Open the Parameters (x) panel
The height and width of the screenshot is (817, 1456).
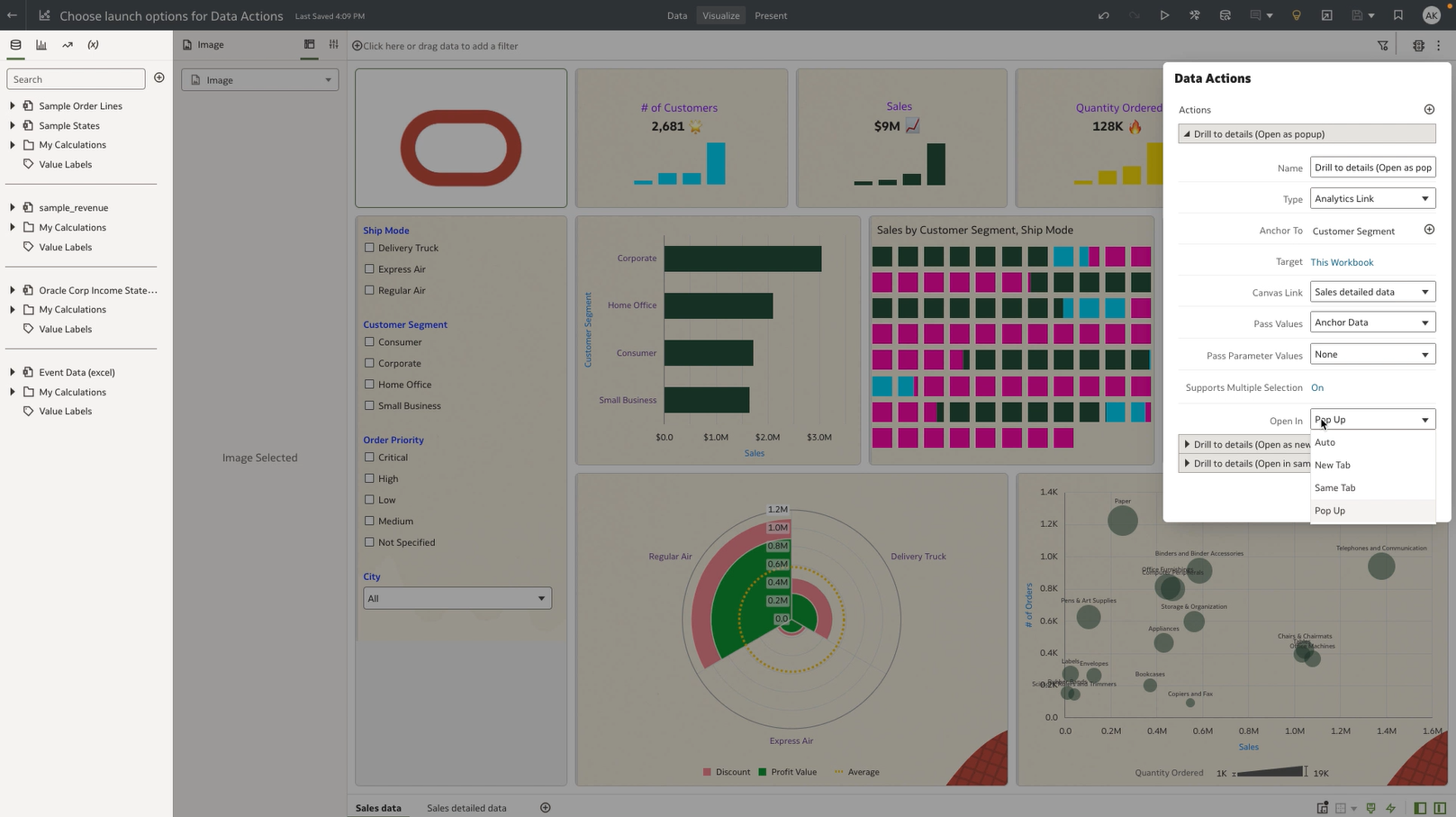(x=92, y=44)
